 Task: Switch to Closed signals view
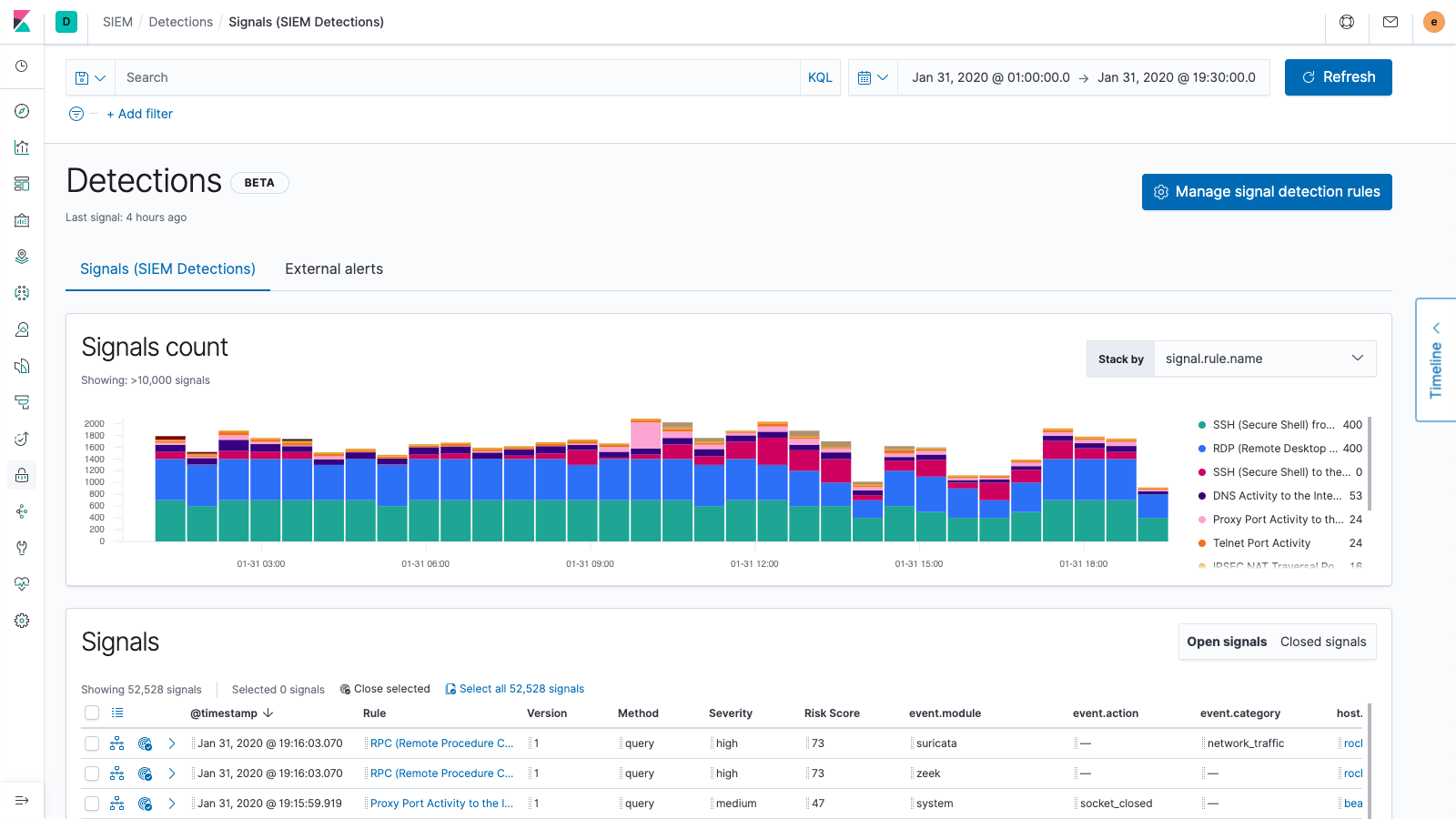(1322, 642)
